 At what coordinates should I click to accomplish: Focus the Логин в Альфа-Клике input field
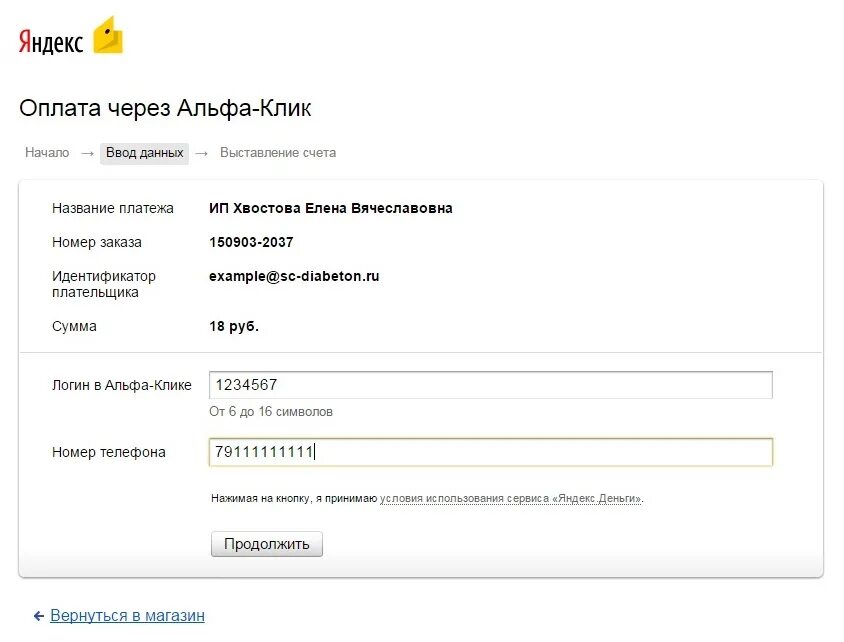490,385
